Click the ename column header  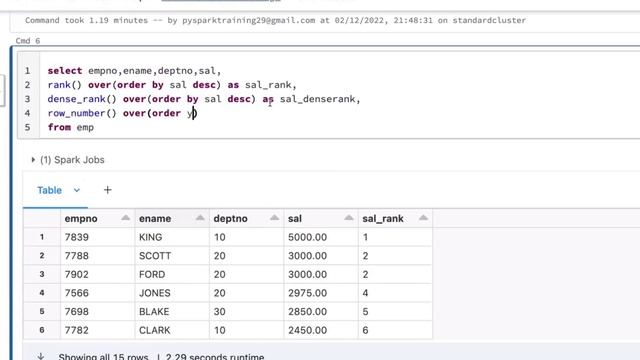coord(172,218)
